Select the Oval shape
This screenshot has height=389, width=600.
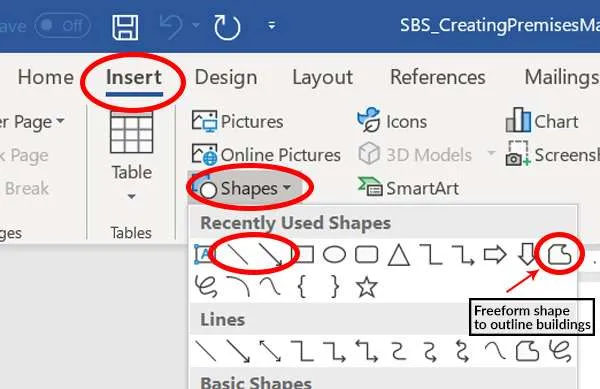(334, 255)
